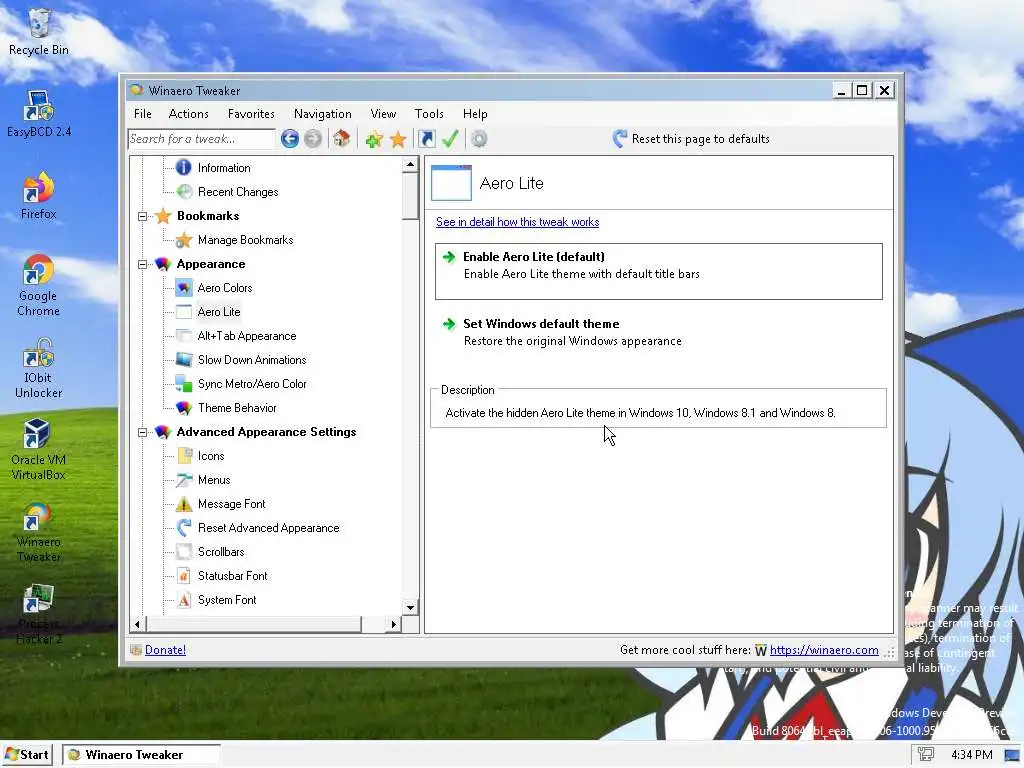Screen dimensions: 1024x768
Task: Select Menus in the tree
Action: (214, 480)
